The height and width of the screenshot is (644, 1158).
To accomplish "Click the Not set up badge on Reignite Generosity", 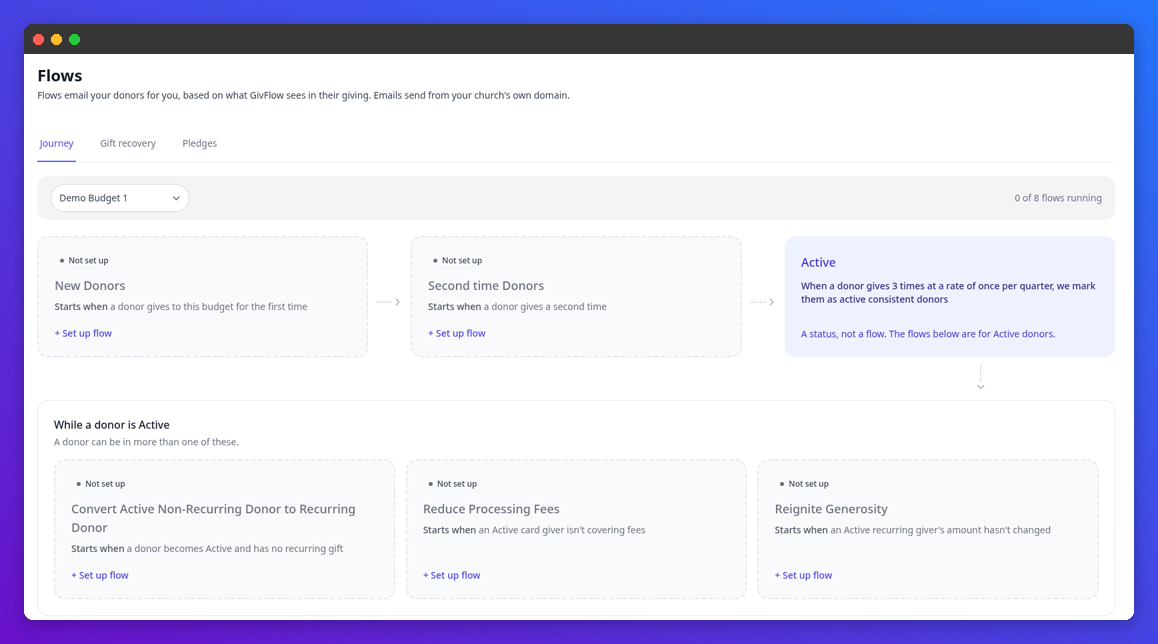I will pyautogui.click(x=804, y=484).
